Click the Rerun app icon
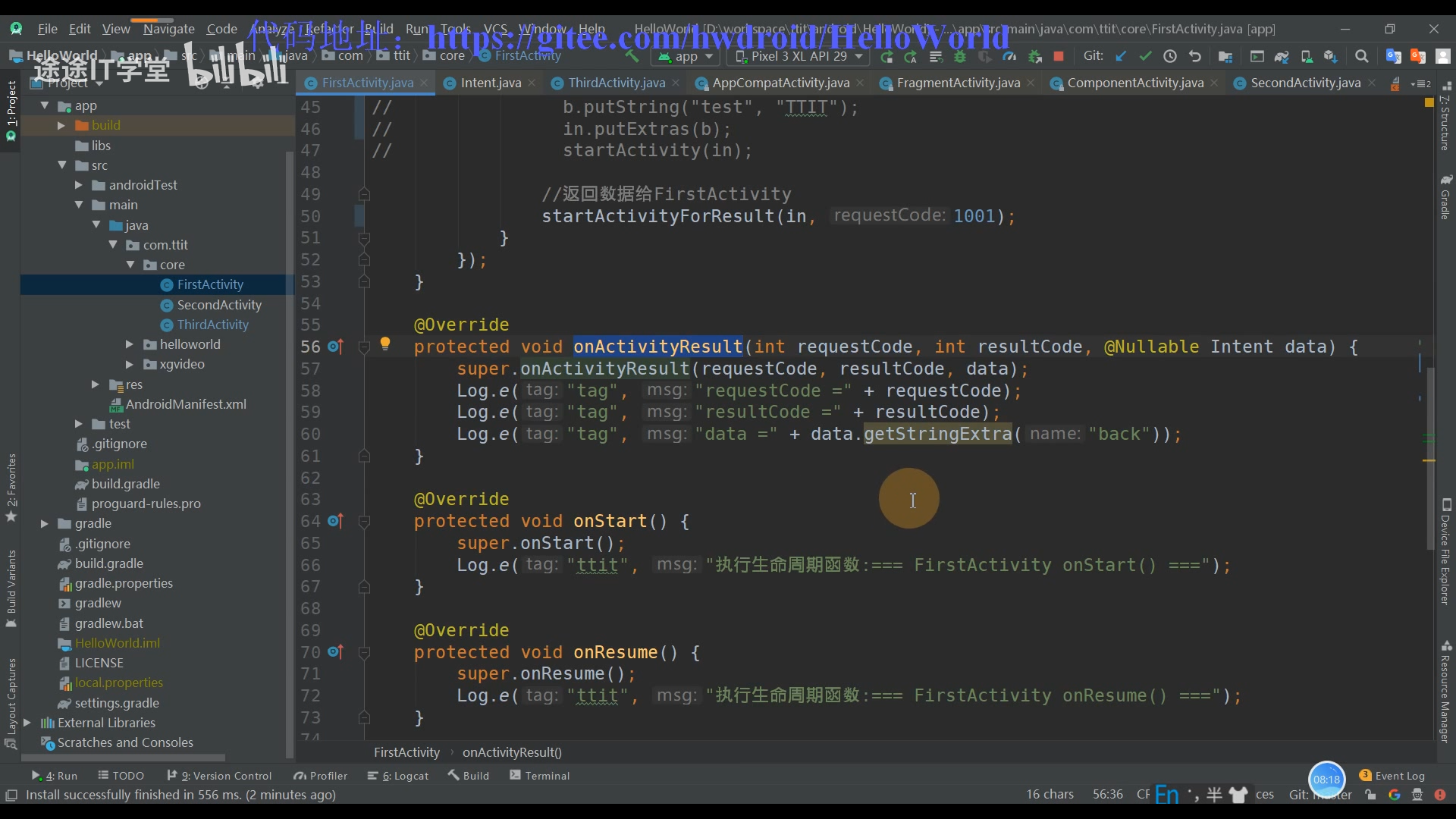 [886, 56]
